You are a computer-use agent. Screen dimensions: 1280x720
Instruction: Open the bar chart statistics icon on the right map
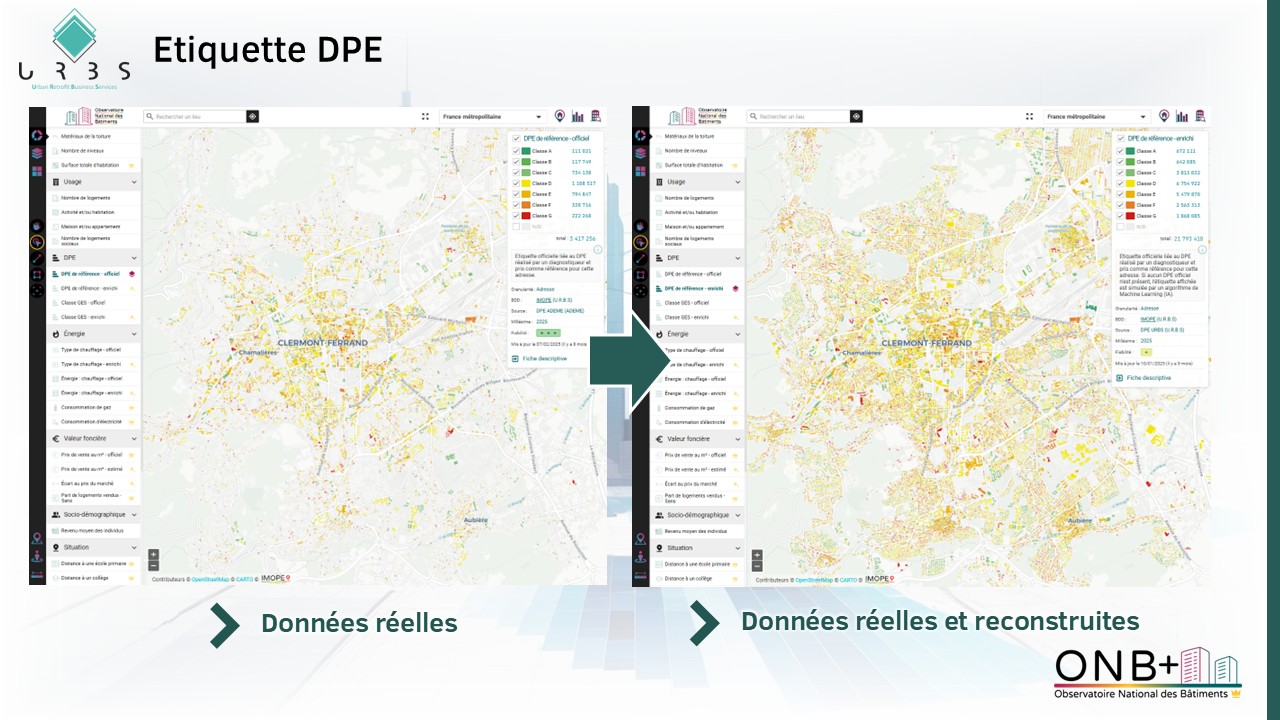pos(1182,116)
